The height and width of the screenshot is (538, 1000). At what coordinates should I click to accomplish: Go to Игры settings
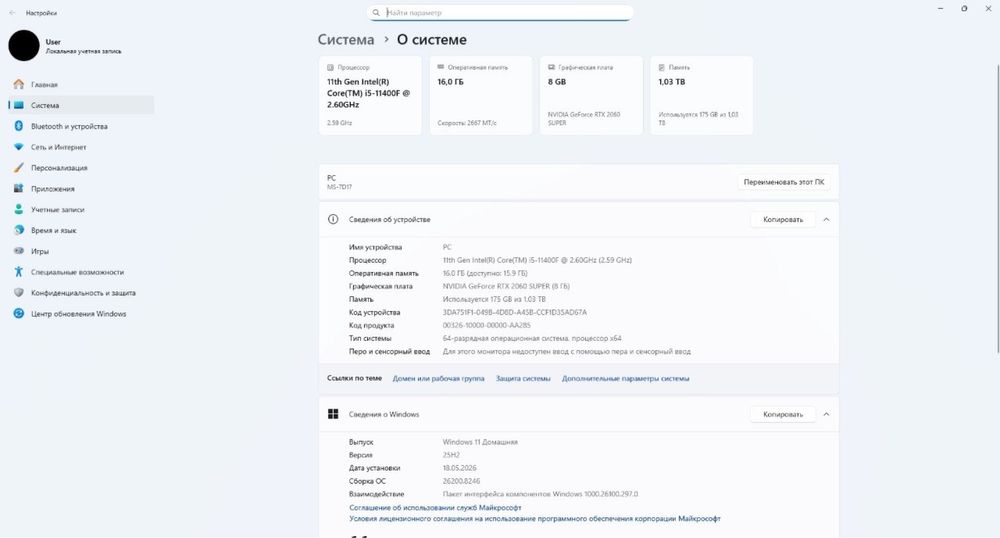tap(81, 251)
